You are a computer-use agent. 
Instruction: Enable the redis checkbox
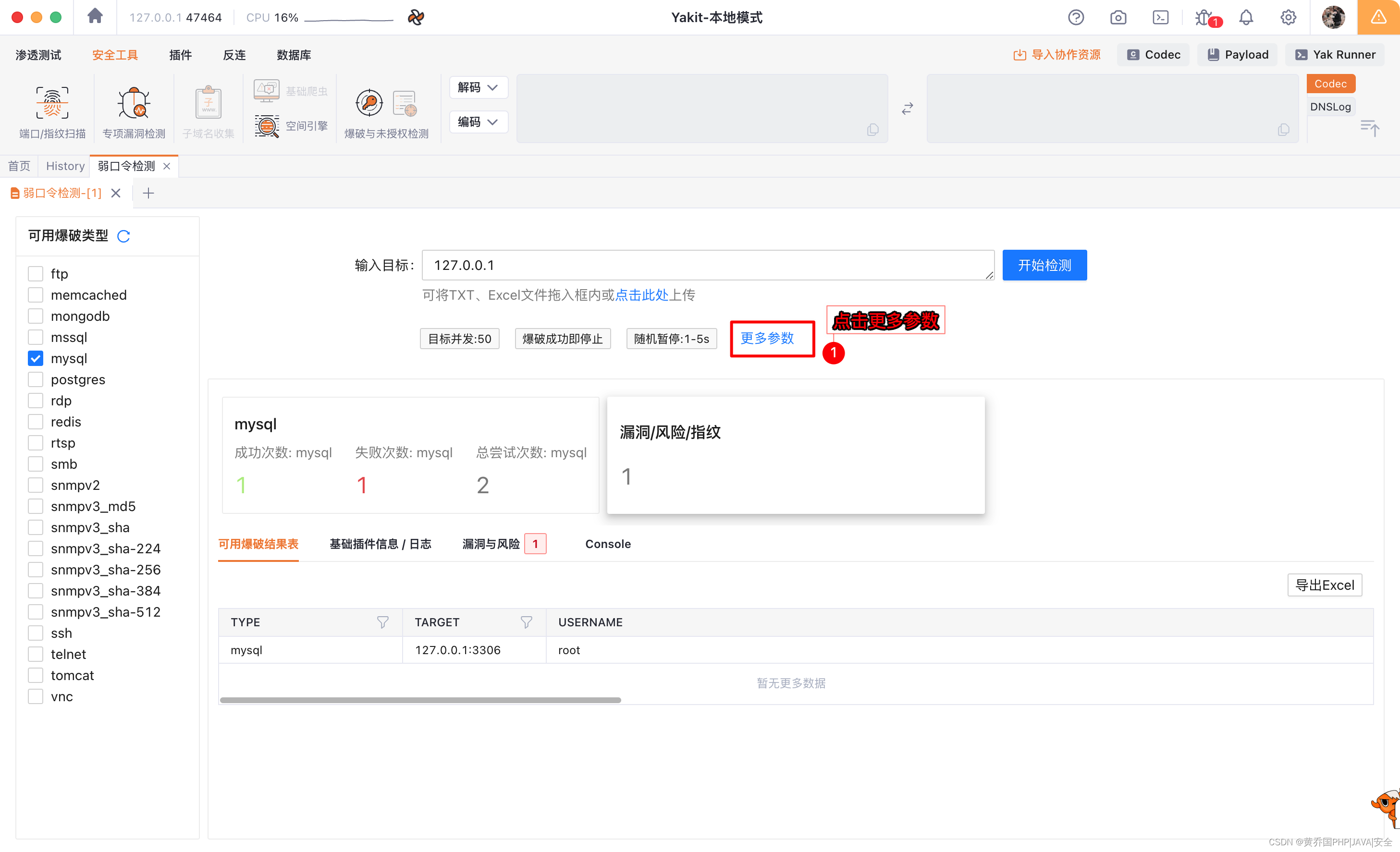coord(35,422)
